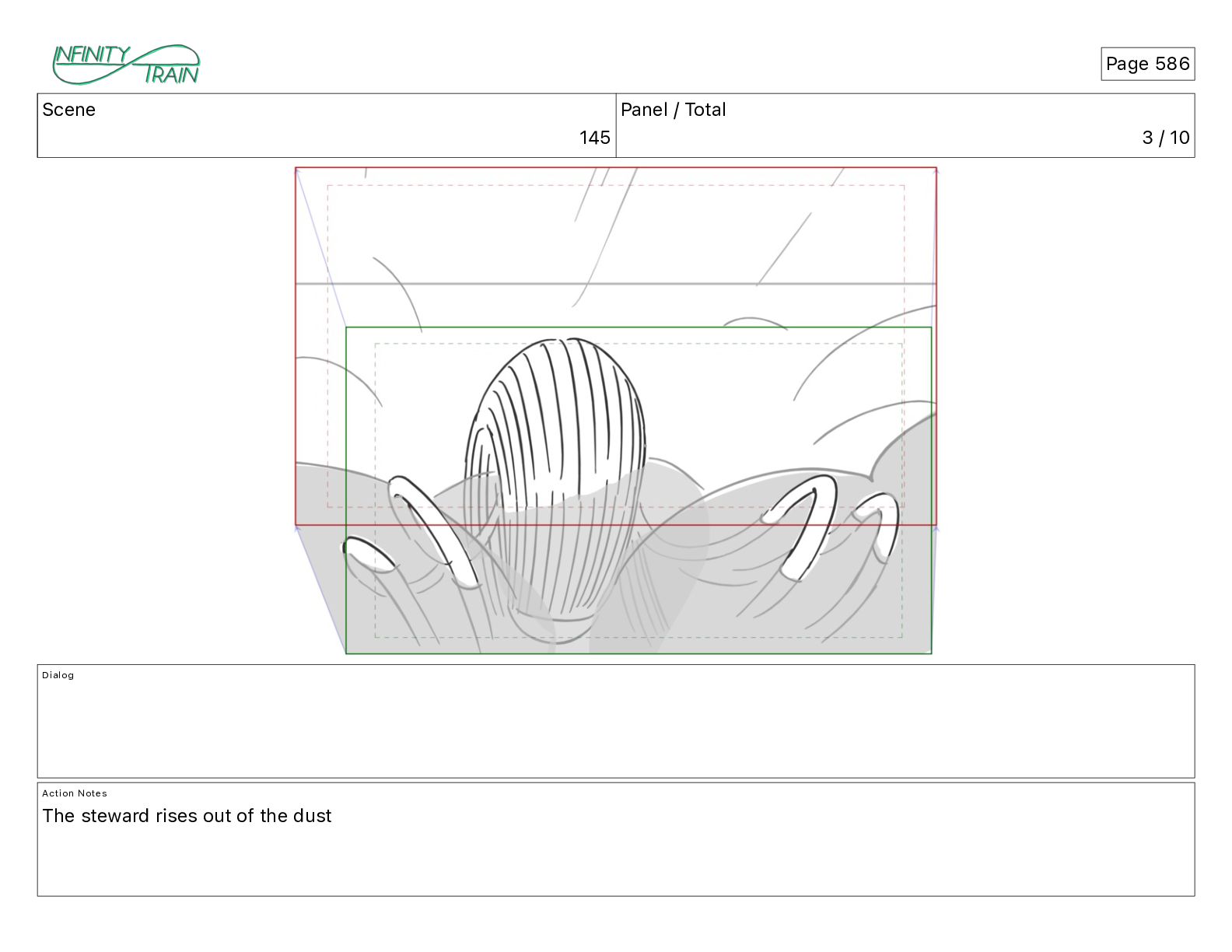Select the Scene header label
The height and width of the screenshot is (952, 1232).
69,110
